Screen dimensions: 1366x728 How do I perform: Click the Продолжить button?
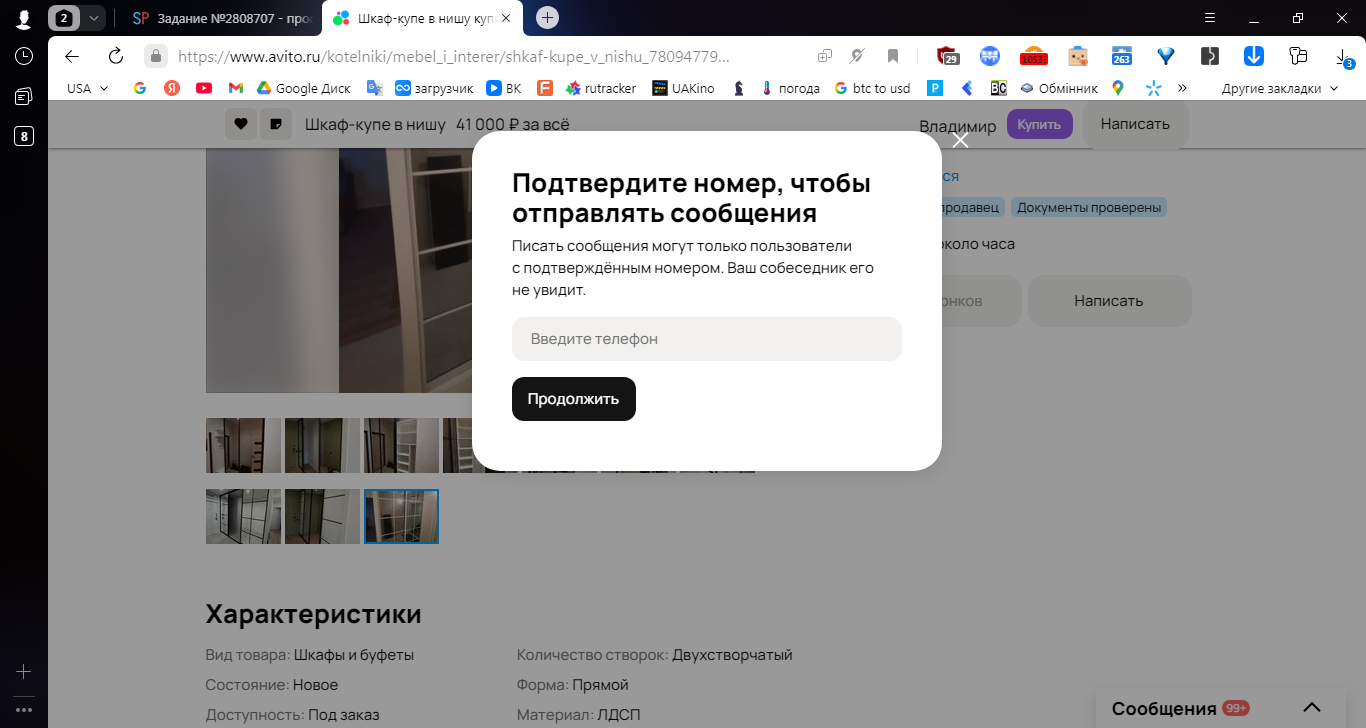click(574, 399)
